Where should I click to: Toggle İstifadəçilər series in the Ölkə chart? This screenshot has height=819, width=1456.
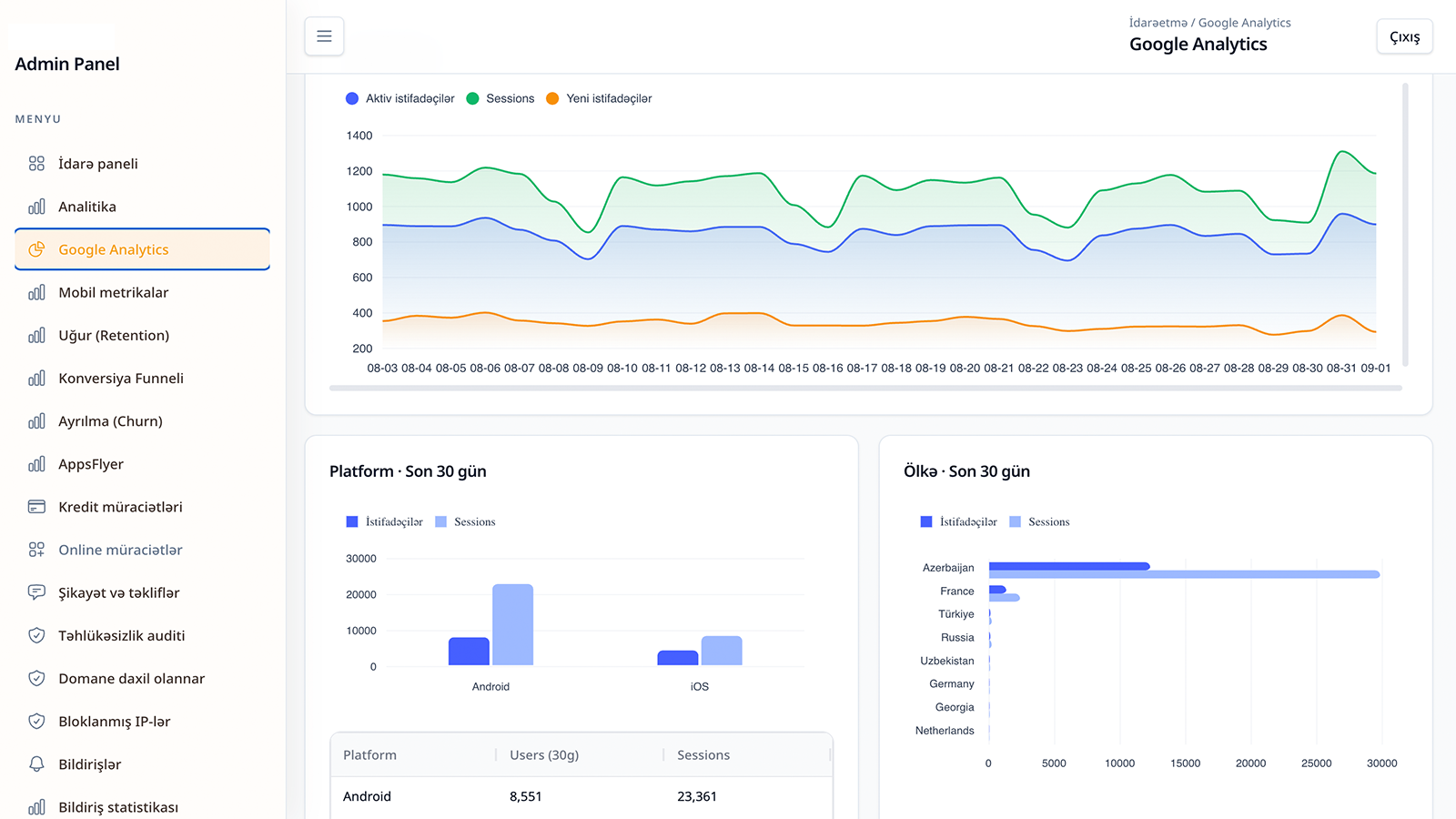959,521
